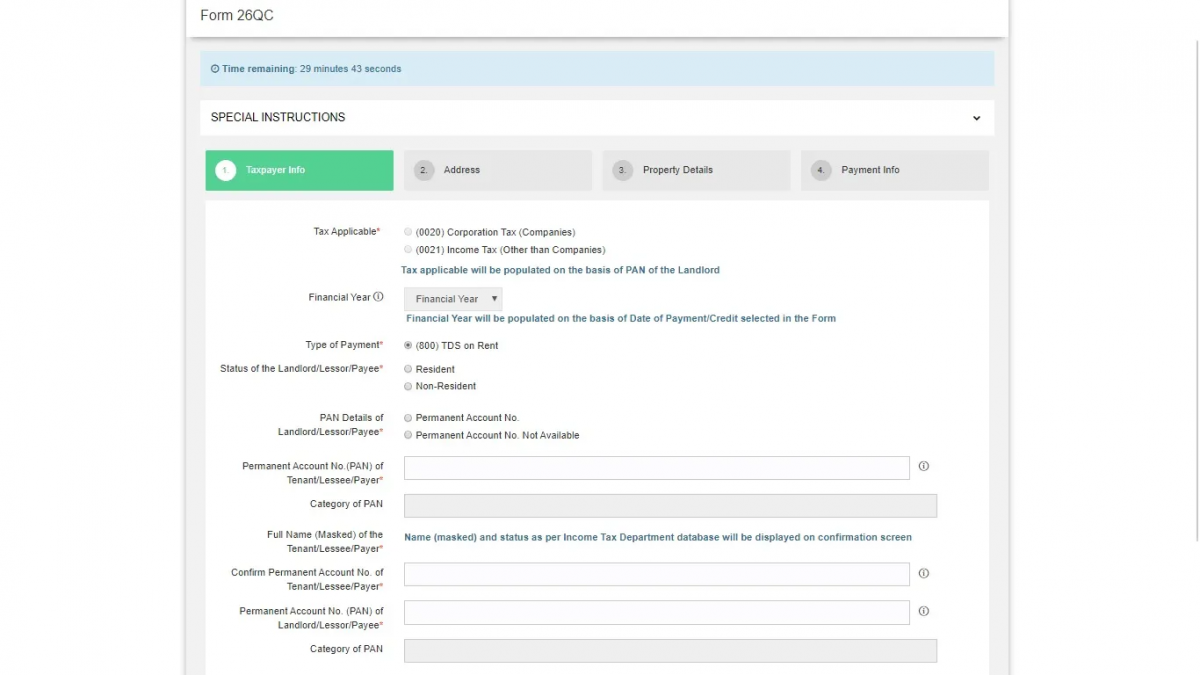Click the clock icon in the timer bar
This screenshot has height=675, width=1200.
[215, 68]
